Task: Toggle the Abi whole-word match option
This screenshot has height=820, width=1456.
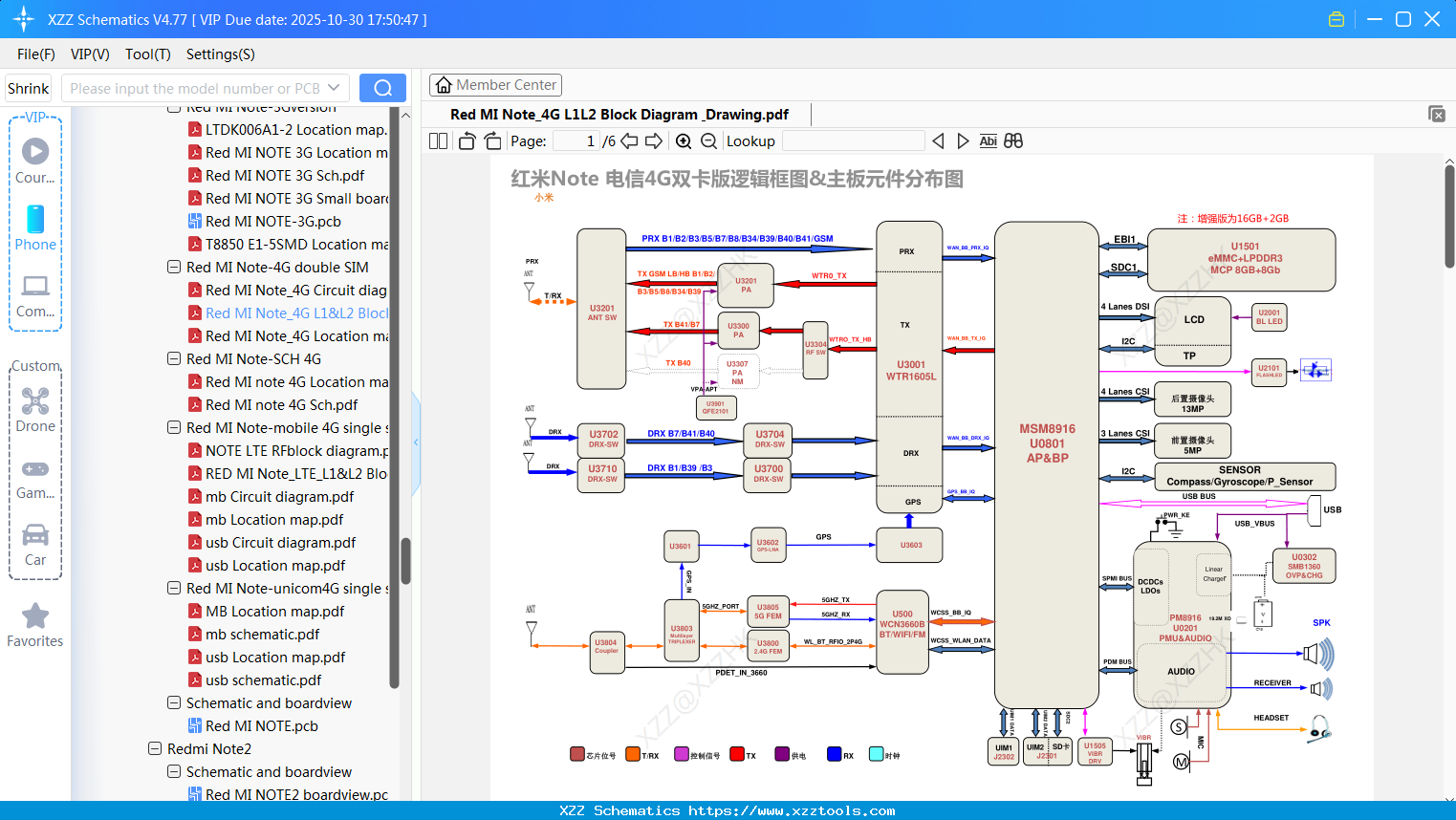Action: [988, 140]
